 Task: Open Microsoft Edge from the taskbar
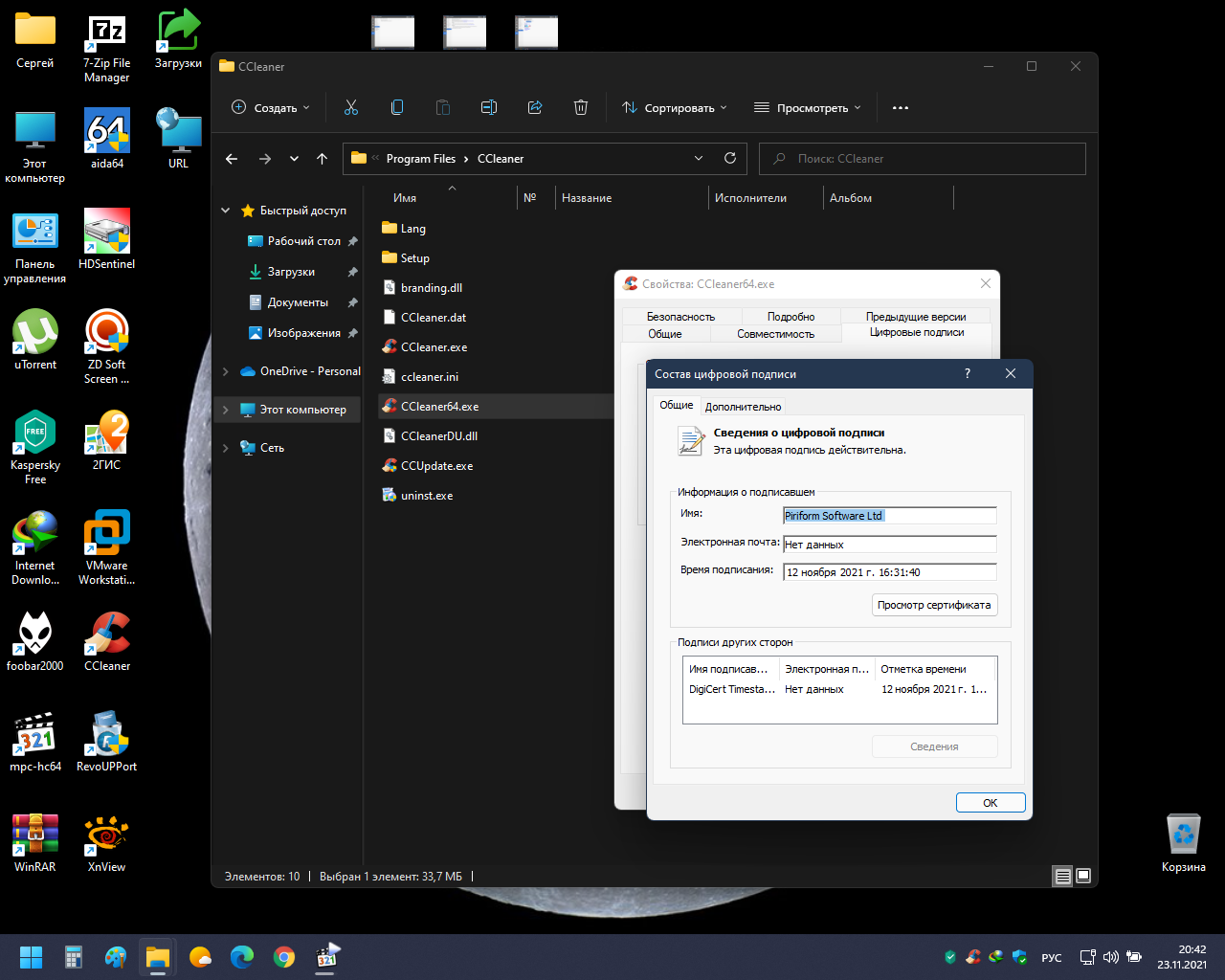click(x=242, y=957)
